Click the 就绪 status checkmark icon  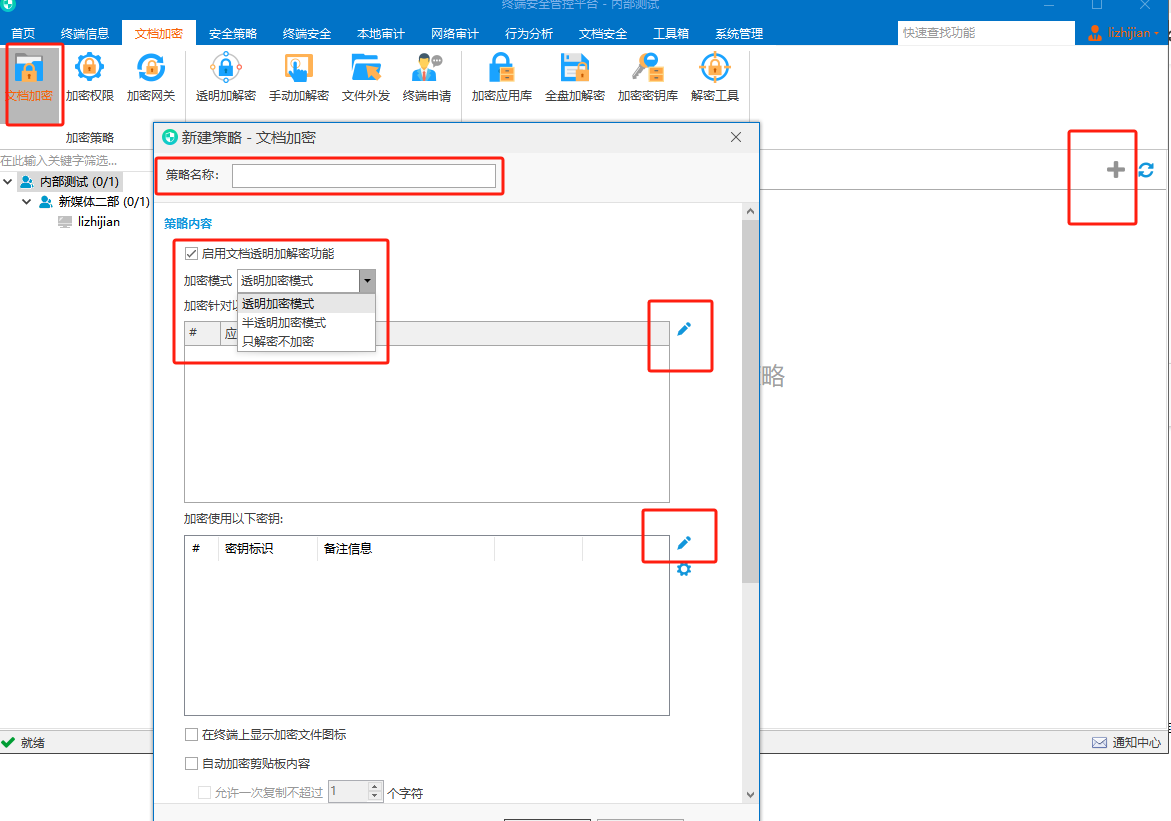point(8,743)
